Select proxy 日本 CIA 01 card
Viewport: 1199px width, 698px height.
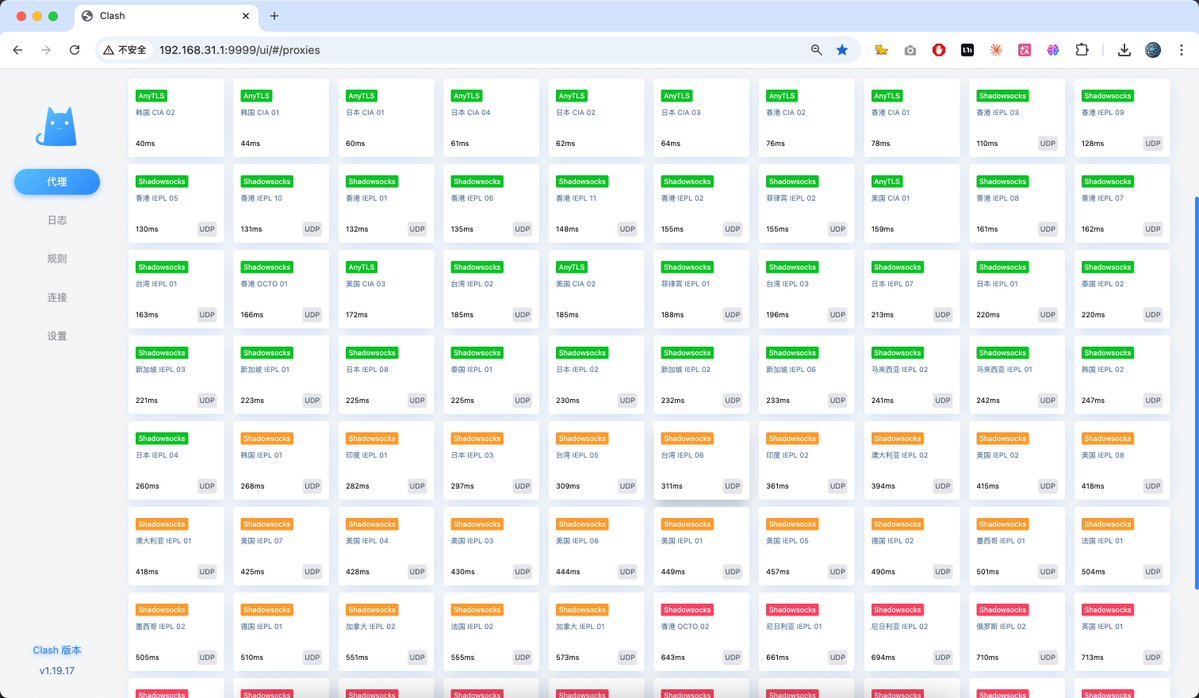(386, 118)
